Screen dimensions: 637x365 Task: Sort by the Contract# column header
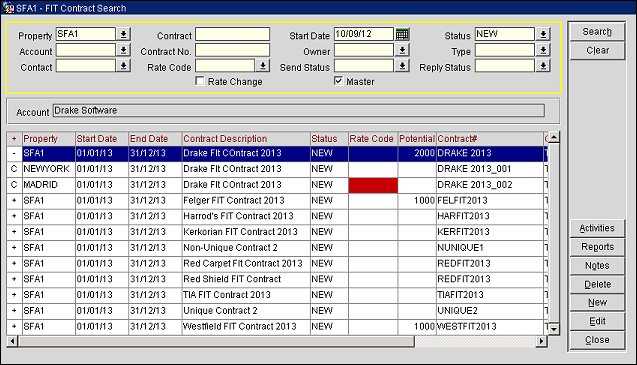point(490,139)
